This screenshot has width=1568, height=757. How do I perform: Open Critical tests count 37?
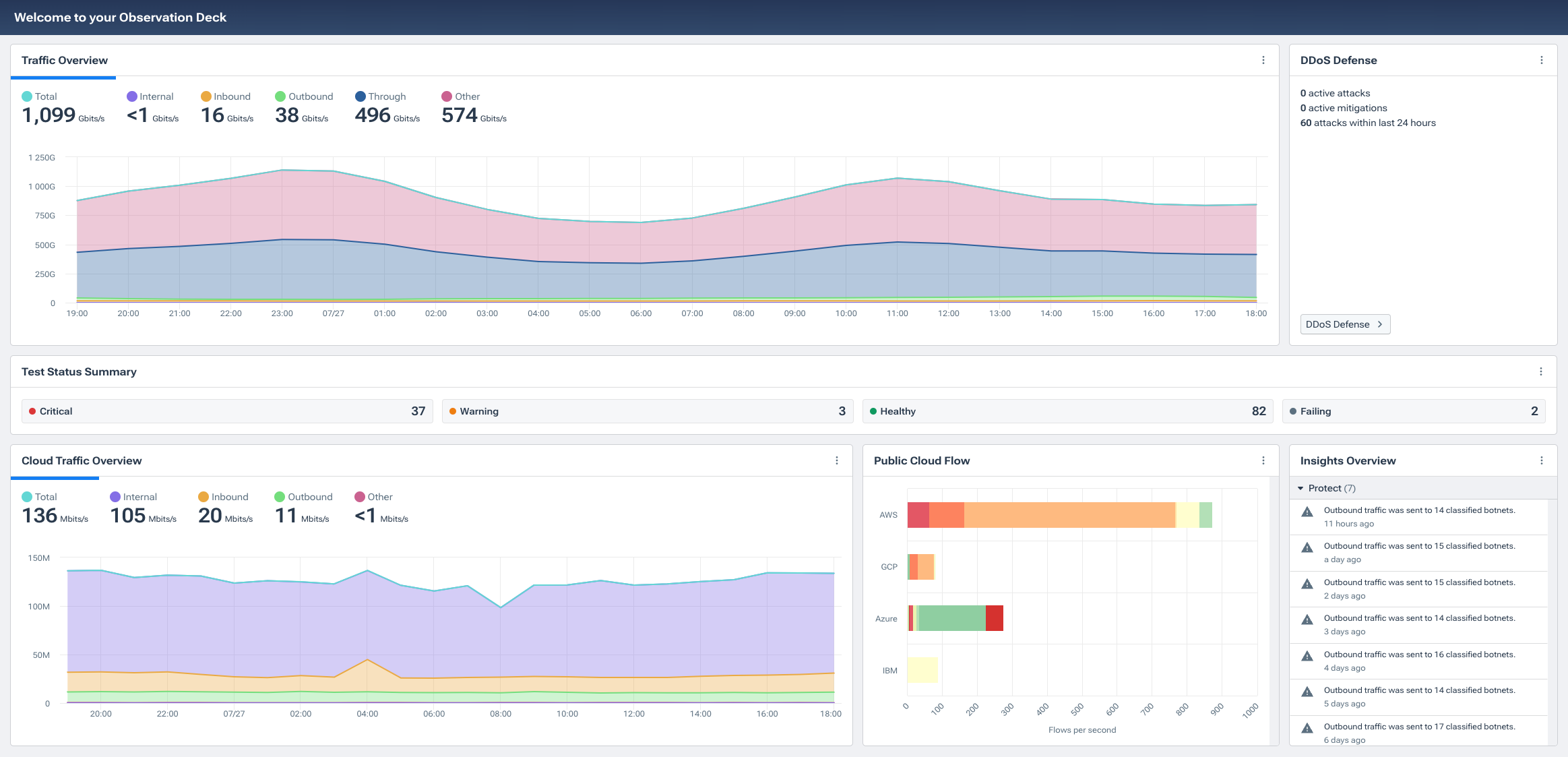pyautogui.click(x=227, y=411)
